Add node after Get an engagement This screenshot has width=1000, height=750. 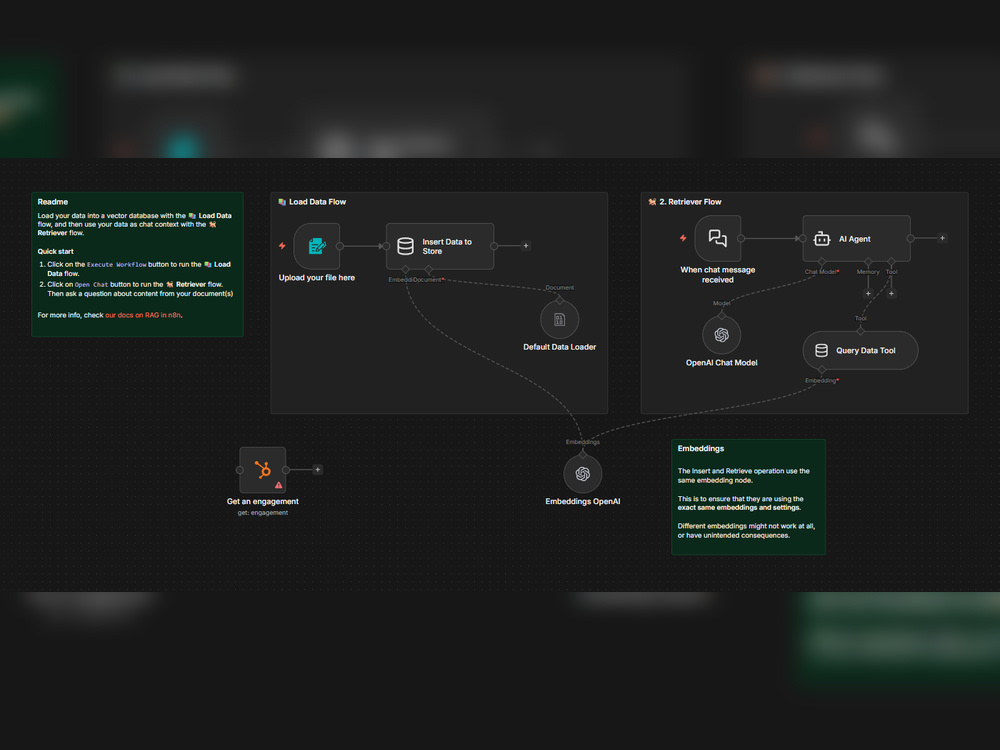click(318, 469)
